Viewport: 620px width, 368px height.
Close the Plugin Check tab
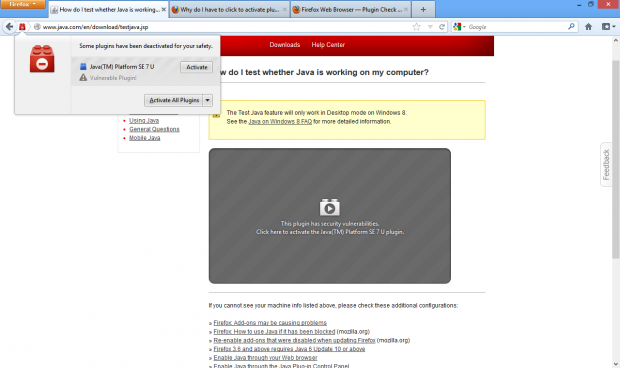coord(406,9)
